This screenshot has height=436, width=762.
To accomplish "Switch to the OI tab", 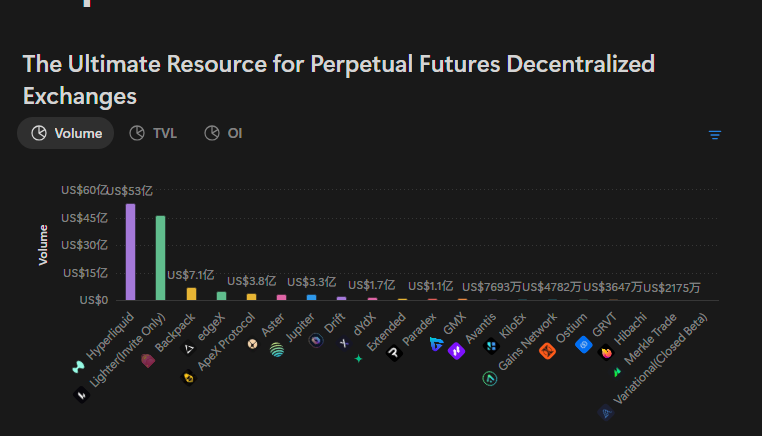I will point(223,133).
